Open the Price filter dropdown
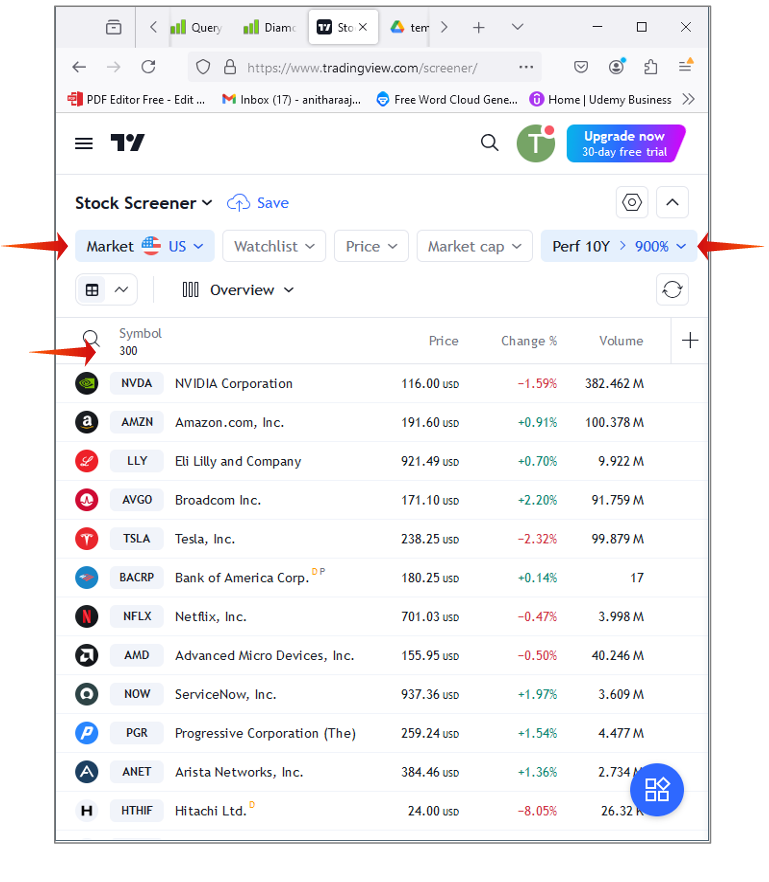 coord(371,246)
